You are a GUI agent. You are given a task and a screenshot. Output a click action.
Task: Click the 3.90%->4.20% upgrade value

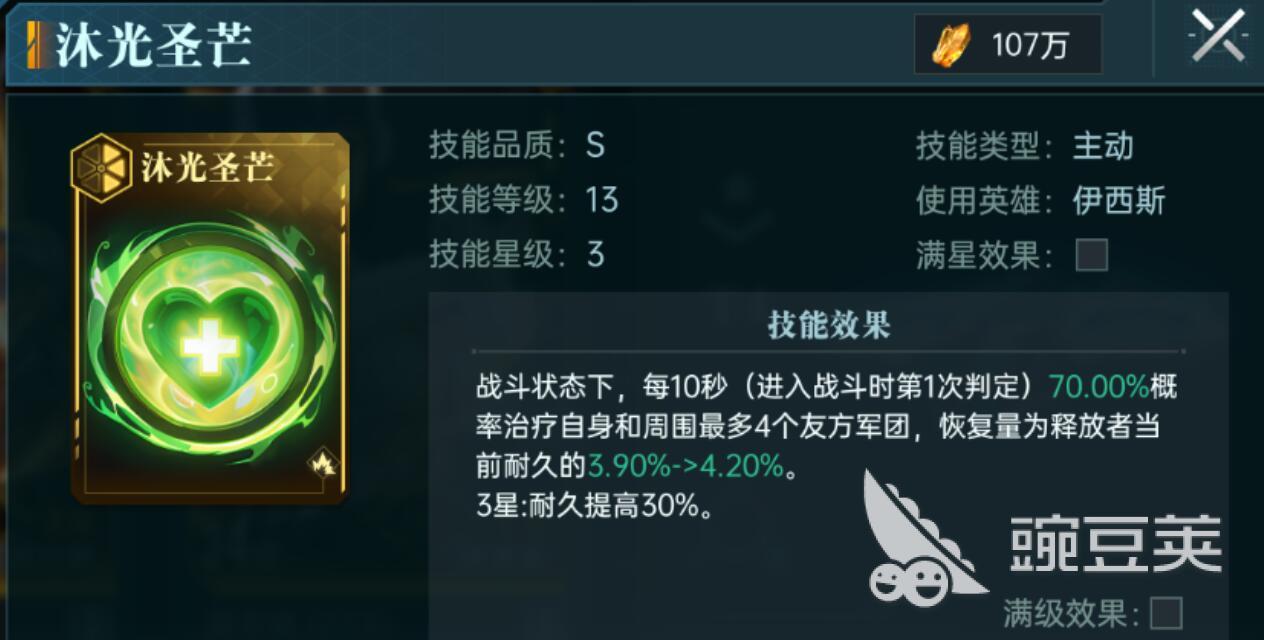coord(685,465)
